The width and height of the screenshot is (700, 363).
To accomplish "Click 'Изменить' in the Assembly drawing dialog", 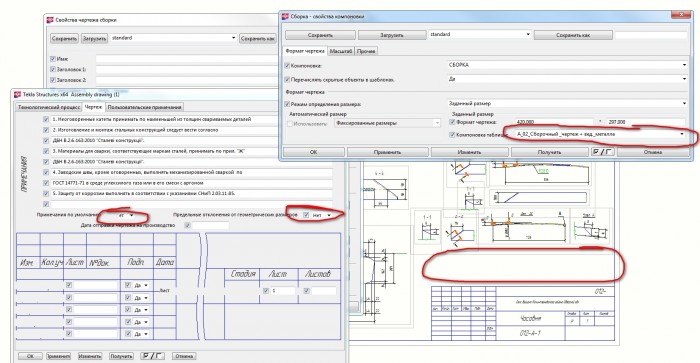I will 90,356.
